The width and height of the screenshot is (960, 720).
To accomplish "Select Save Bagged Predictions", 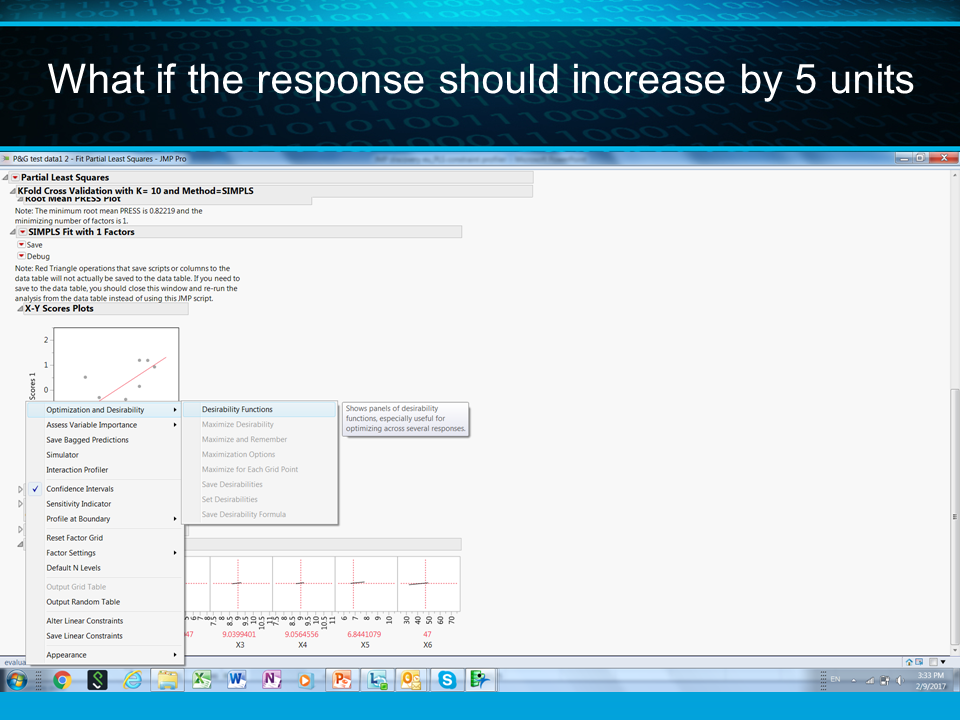I will [87, 439].
